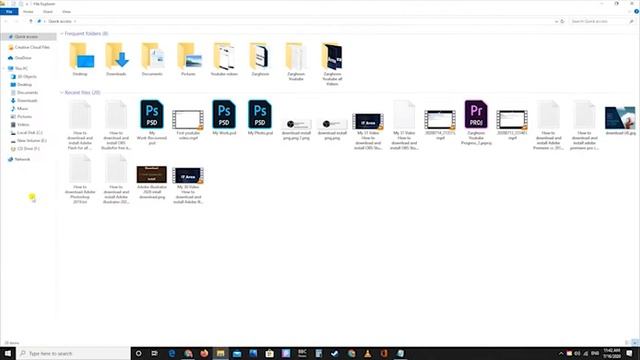Click the taskbar search box
This screenshot has width=640, height=360.
[73, 353]
